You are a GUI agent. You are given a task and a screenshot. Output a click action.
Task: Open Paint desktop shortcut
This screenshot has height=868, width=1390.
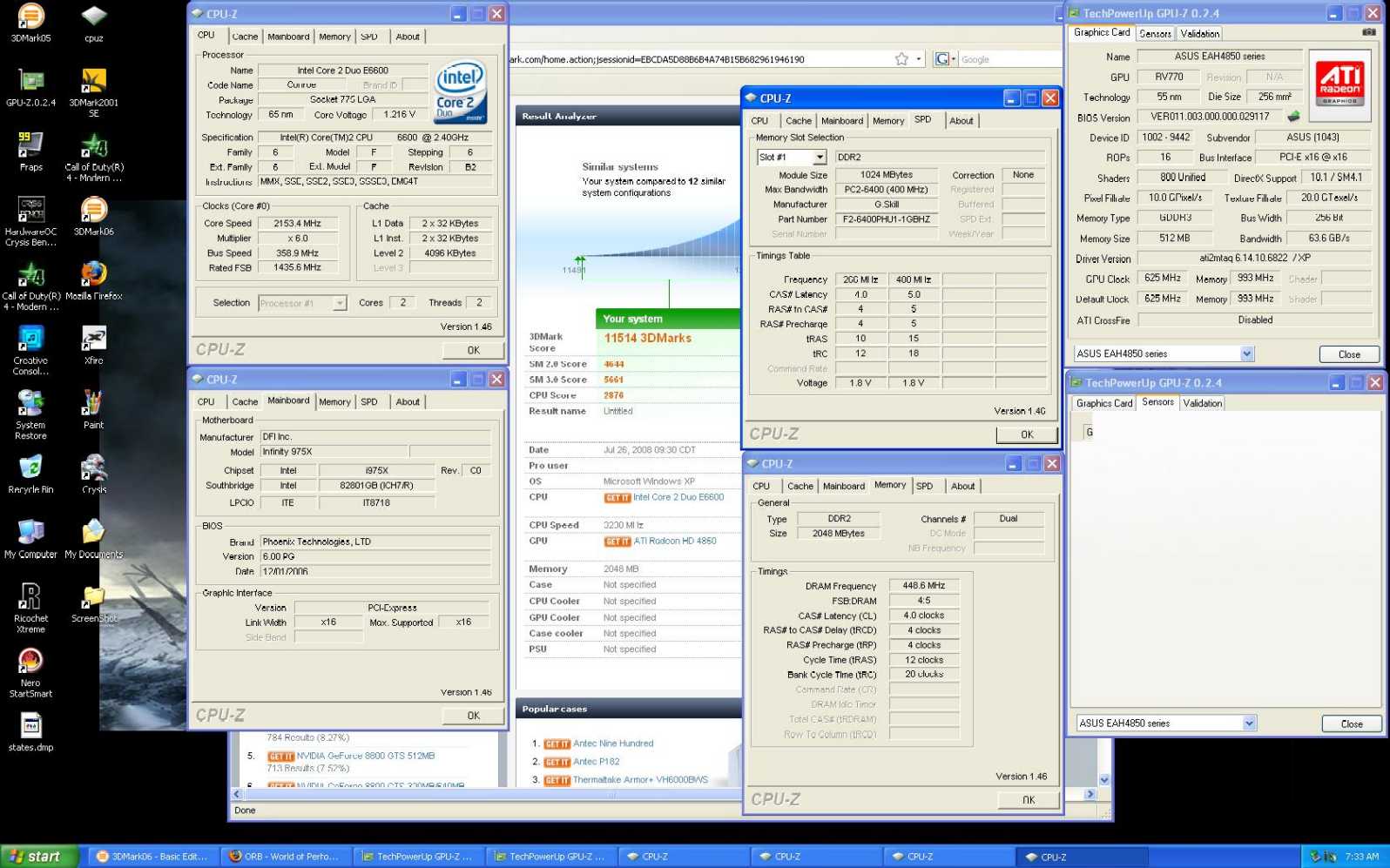[94, 410]
